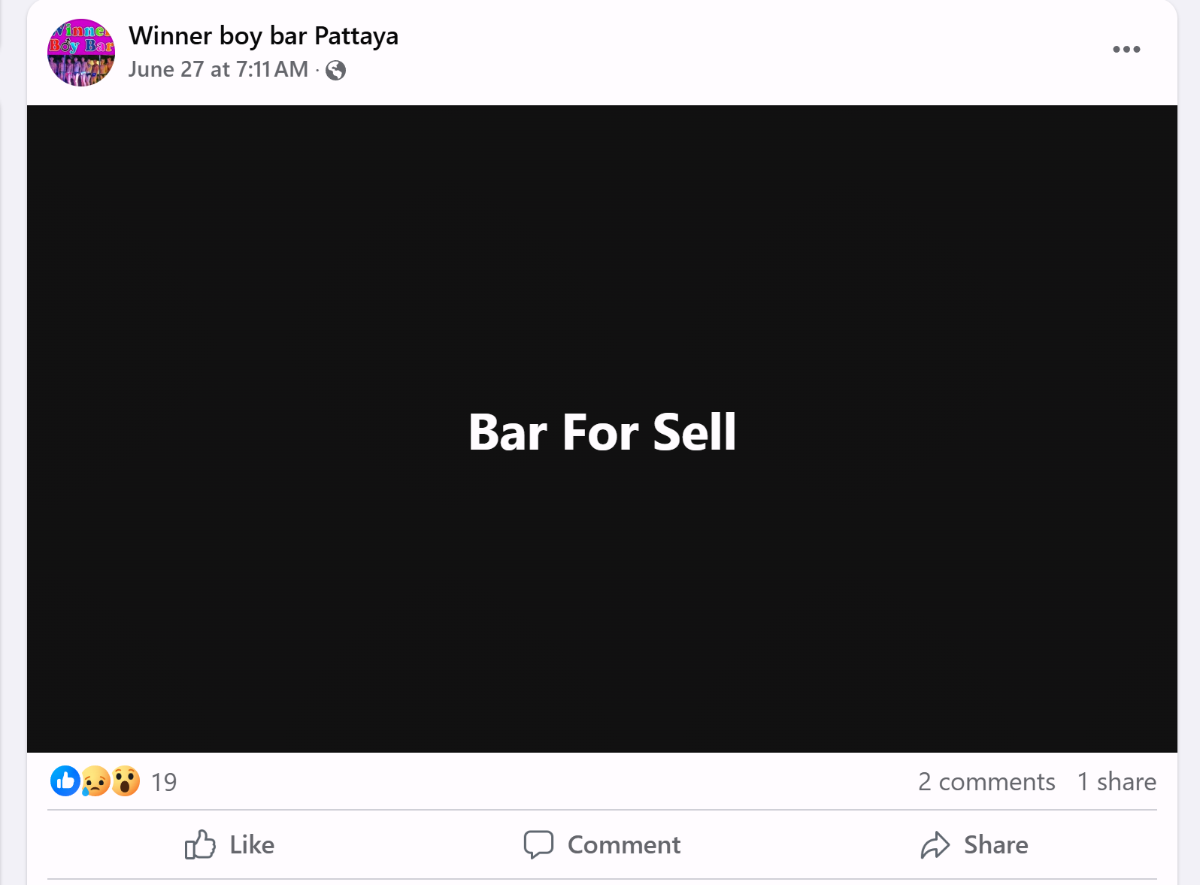
Task: Open the June 27 at 7:11 AM timestamp
Action: tap(218, 70)
